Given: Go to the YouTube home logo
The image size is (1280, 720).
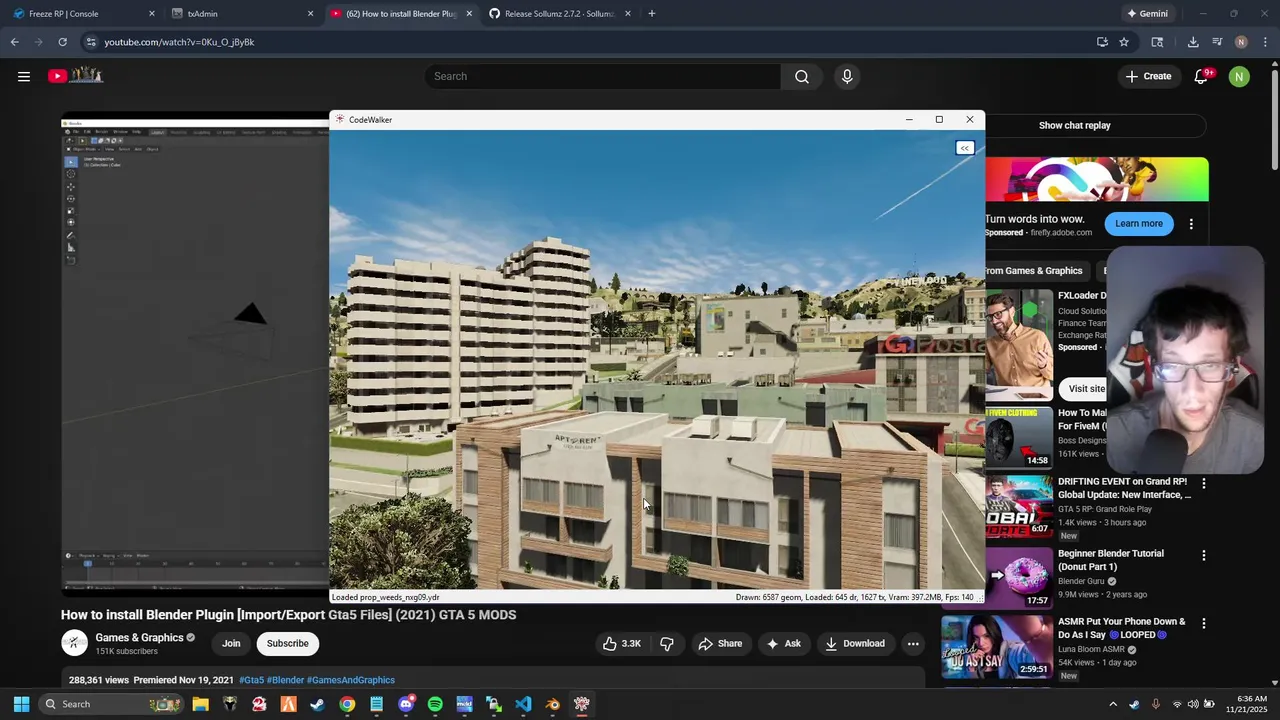Looking at the screenshot, I should point(75,76).
